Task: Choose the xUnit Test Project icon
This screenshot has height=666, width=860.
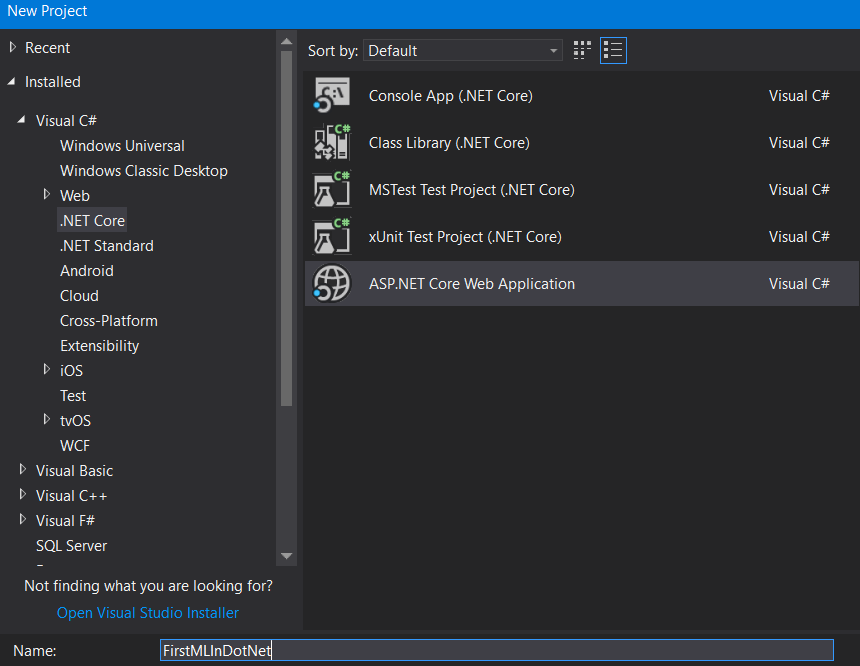Action: pos(332,237)
